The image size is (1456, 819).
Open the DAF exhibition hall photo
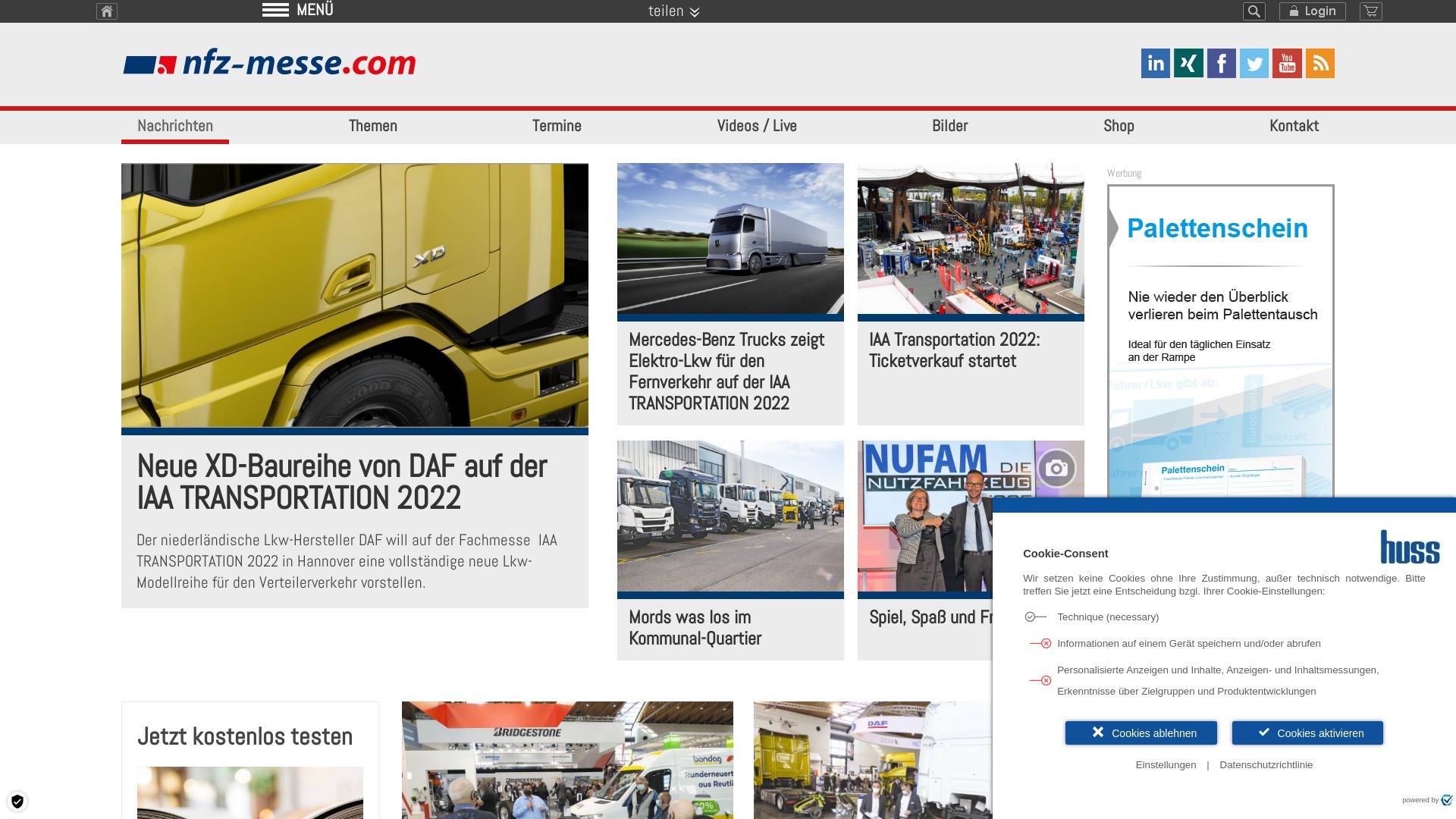873,760
